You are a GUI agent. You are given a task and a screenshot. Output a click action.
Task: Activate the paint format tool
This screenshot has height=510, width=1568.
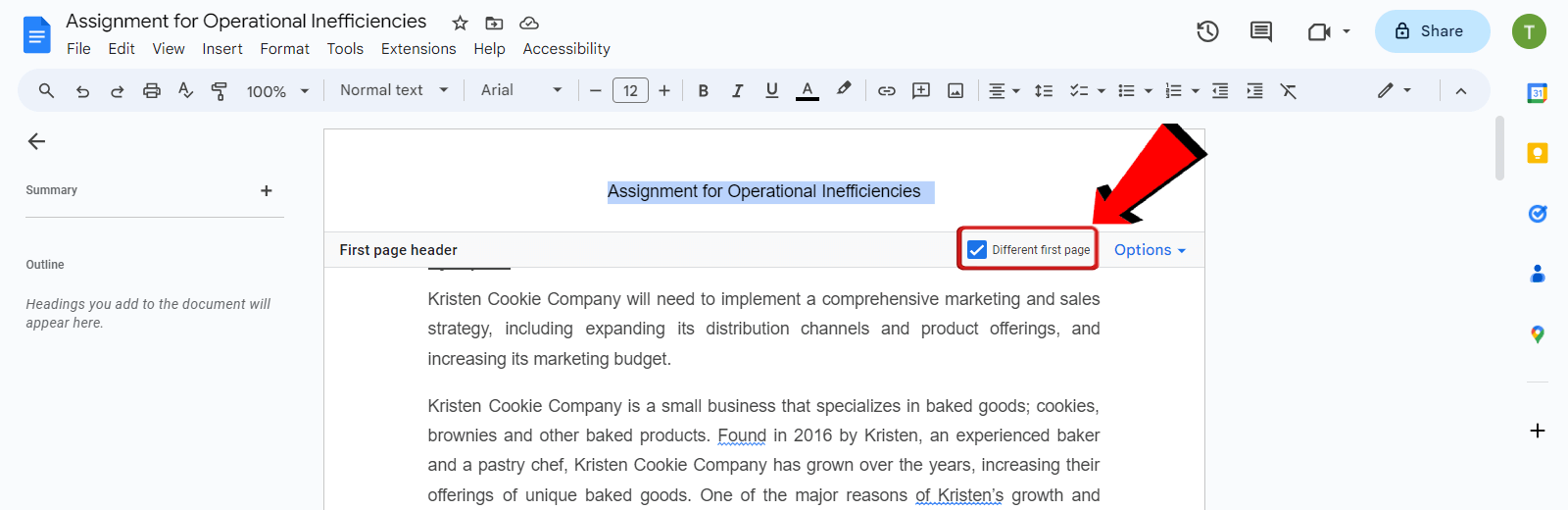tap(220, 90)
